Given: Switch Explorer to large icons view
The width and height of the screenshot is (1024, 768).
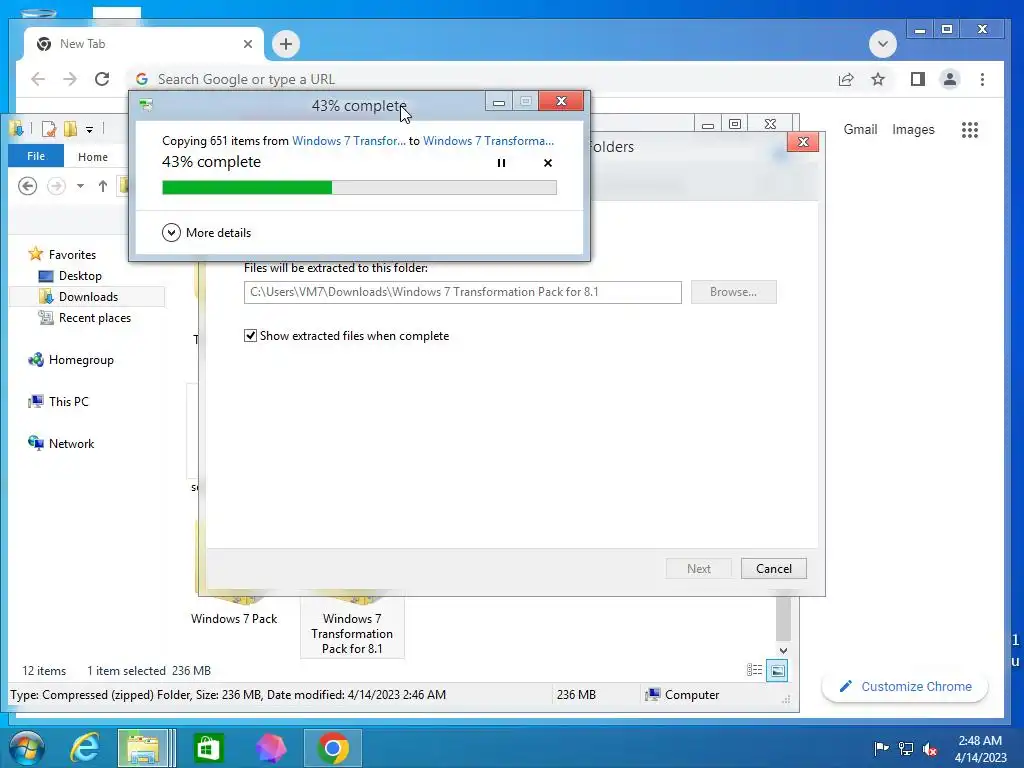Looking at the screenshot, I should (777, 670).
